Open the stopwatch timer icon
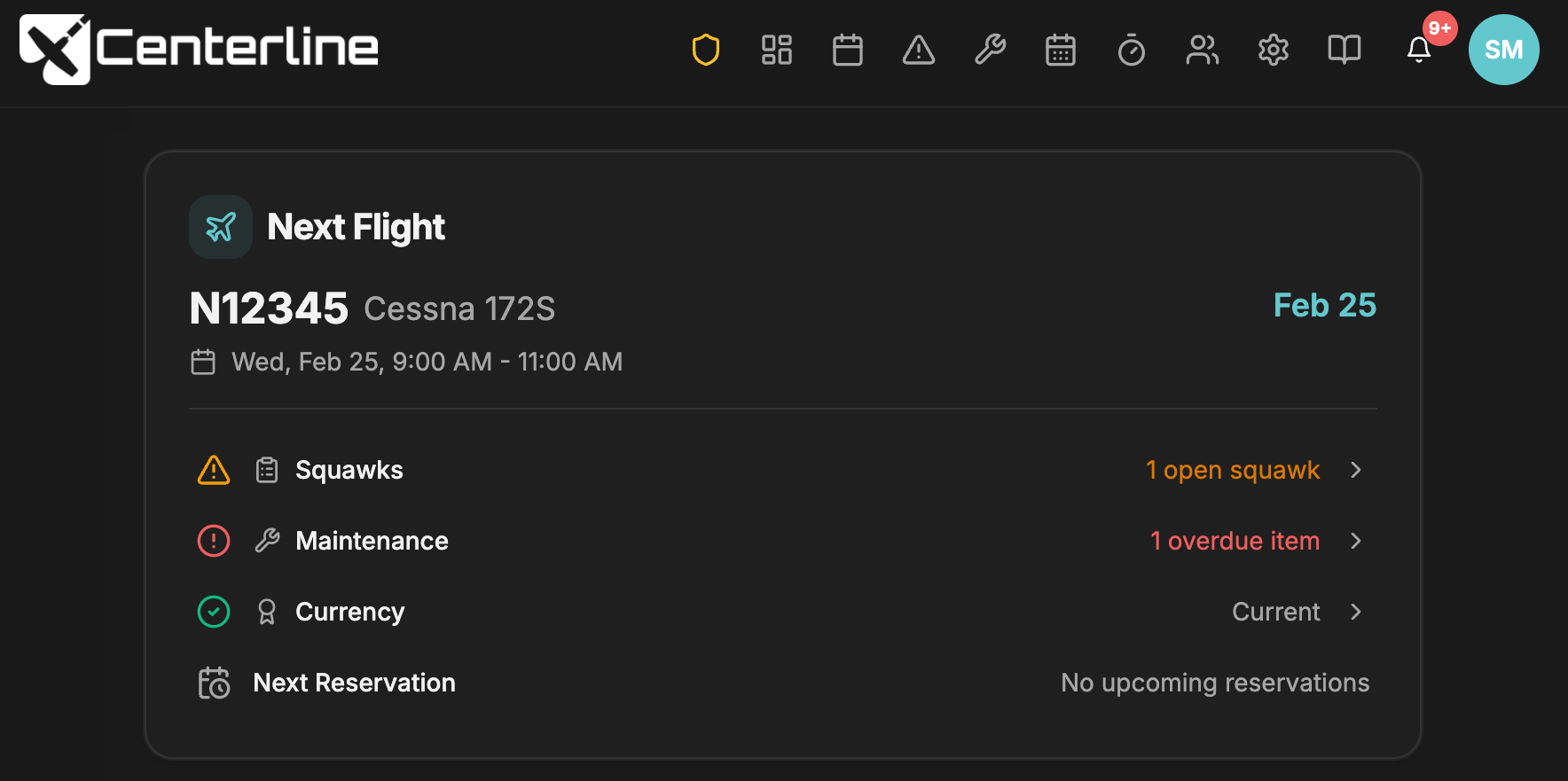This screenshot has width=1568, height=781. click(x=1132, y=50)
